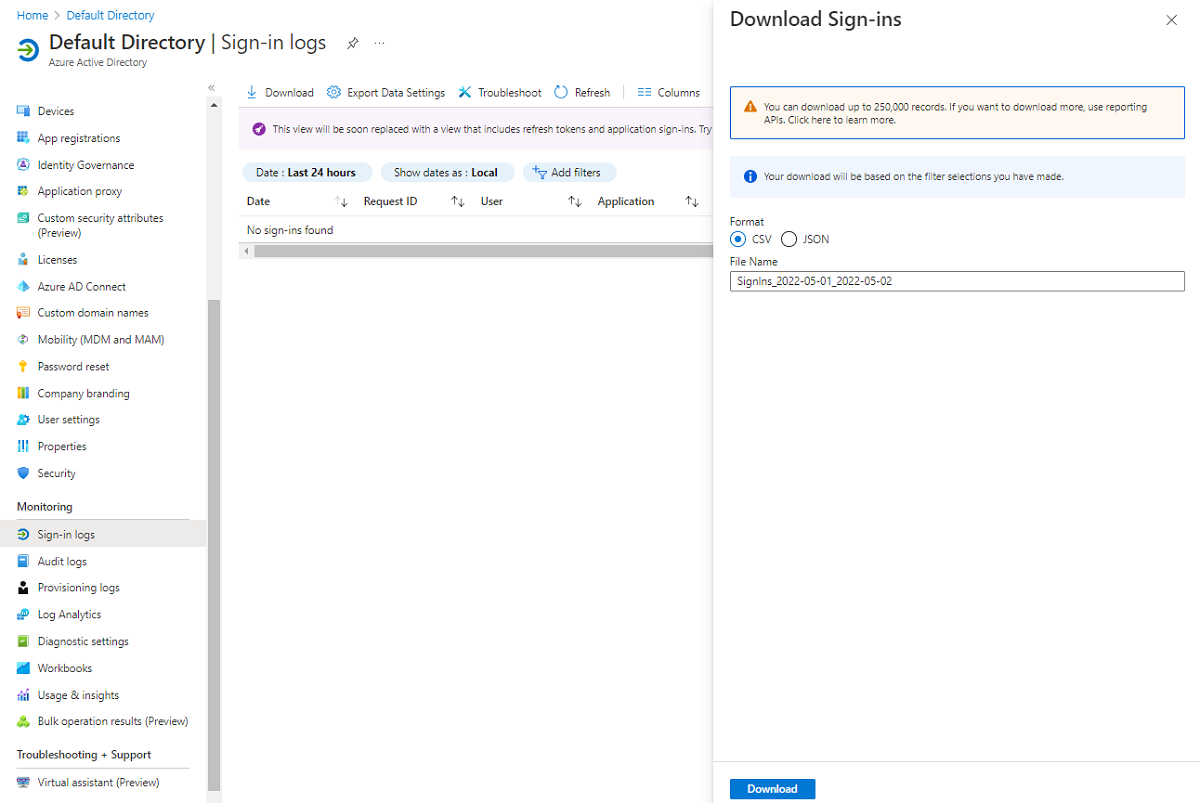Click the Workbooks icon
The height and width of the screenshot is (803, 1200).
(23, 668)
